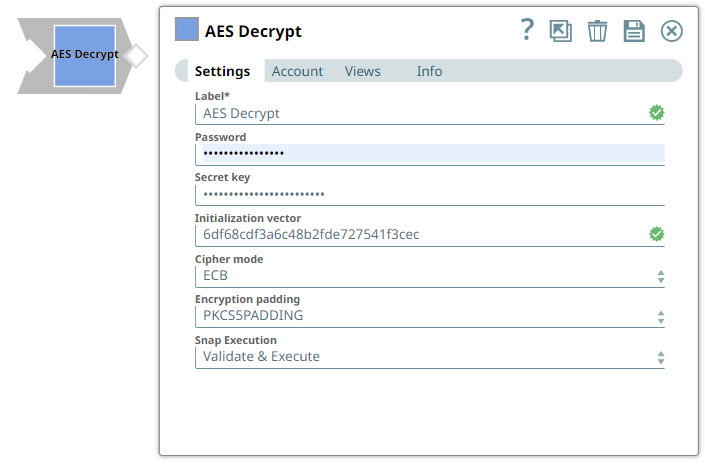Viewport: 705px width, 464px height.
Task: Expand the Cipher mode dropdown
Action: click(x=429, y=276)
